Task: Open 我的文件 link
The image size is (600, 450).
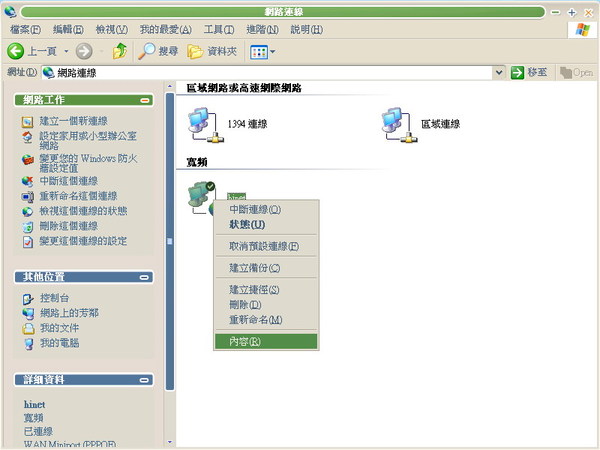Action: (x=60, y=328)
